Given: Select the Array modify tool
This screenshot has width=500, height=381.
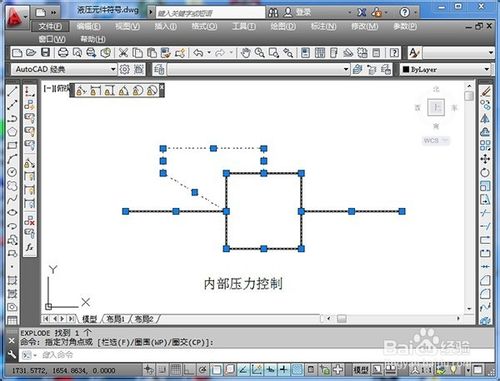Looking at the screenshot, I should coord(486,145).
